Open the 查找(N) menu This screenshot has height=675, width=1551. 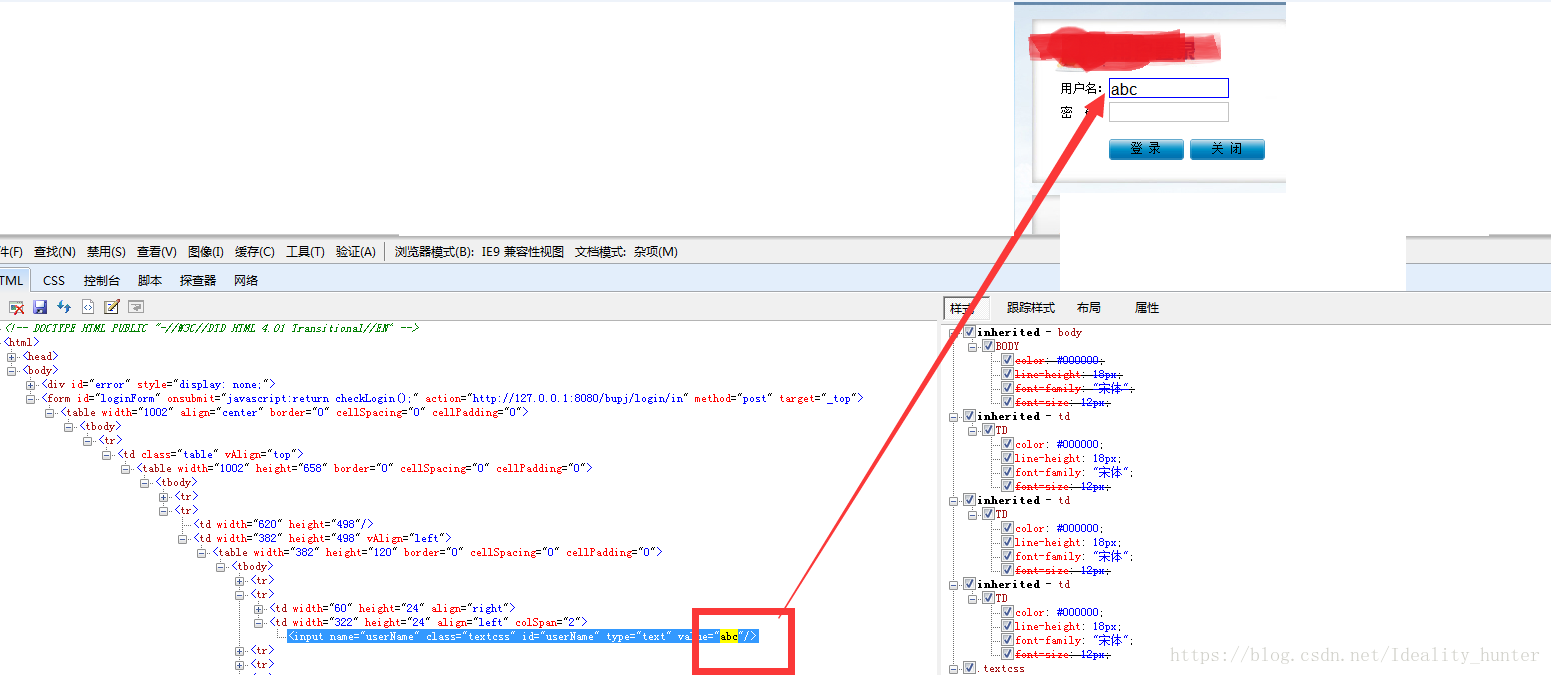(54, 252)
